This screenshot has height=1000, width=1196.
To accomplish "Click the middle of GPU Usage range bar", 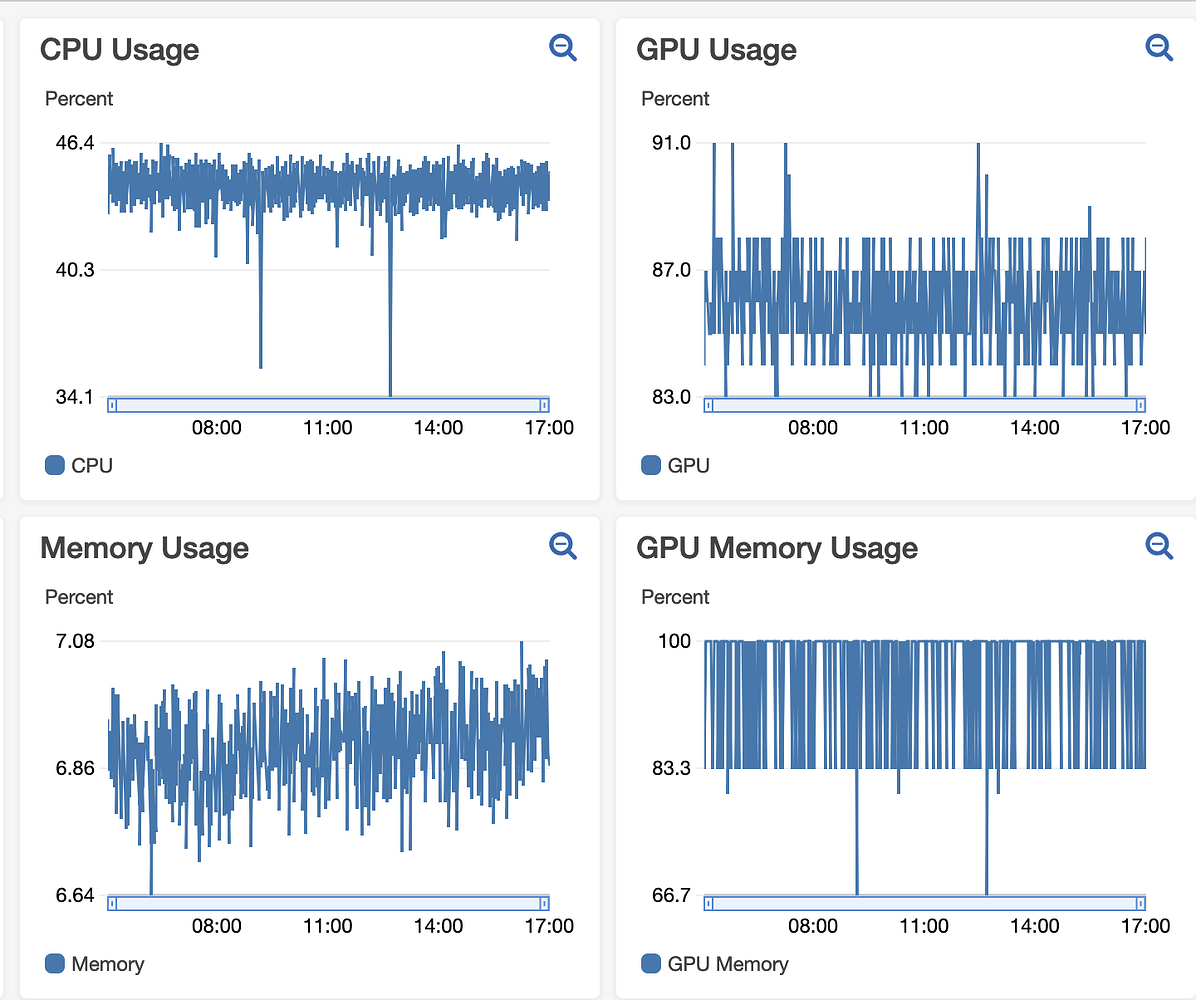I will point(925,405).
